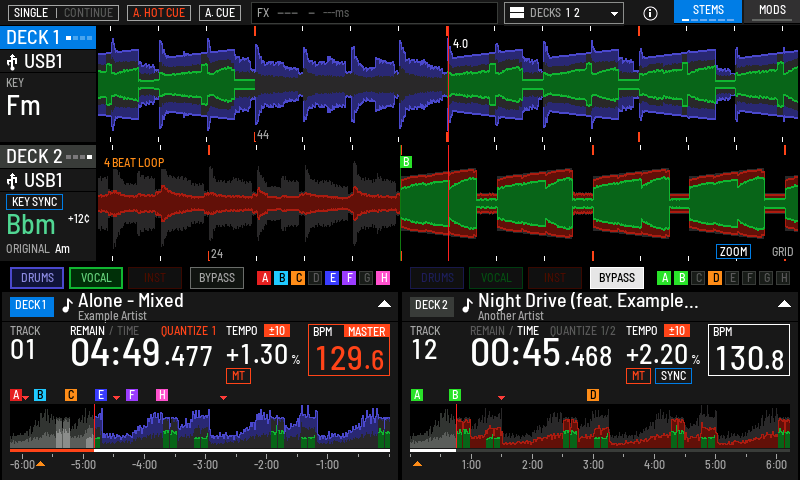The height and width of the screenshot is (480, 800).
Task: Toggle Deck 2 SYNC button
Action: click(673, 376)
